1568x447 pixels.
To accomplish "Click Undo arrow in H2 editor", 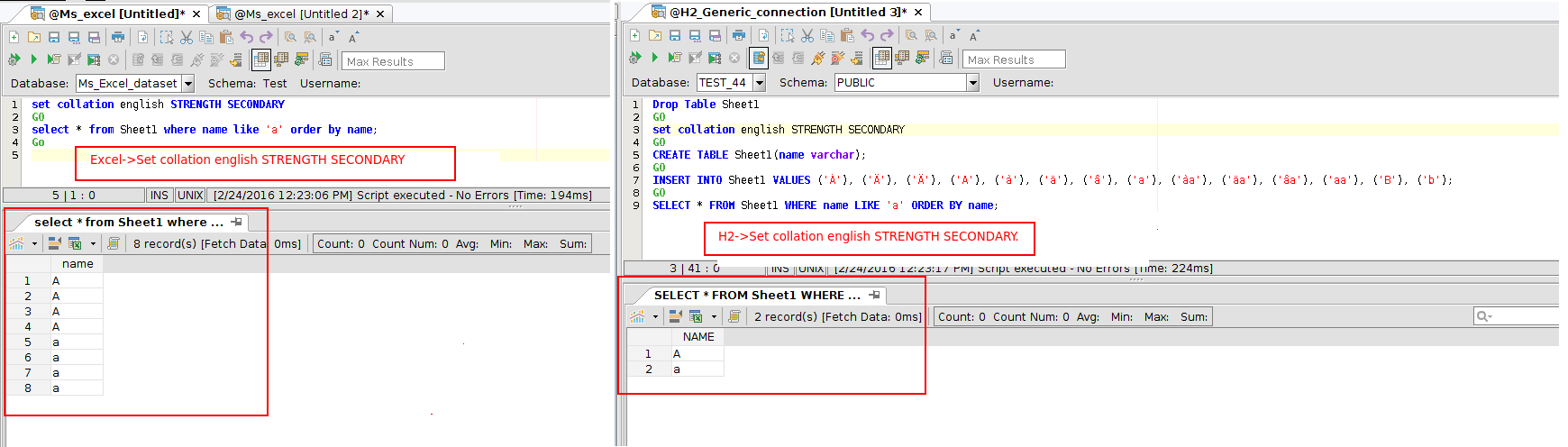I will [867, 36].
